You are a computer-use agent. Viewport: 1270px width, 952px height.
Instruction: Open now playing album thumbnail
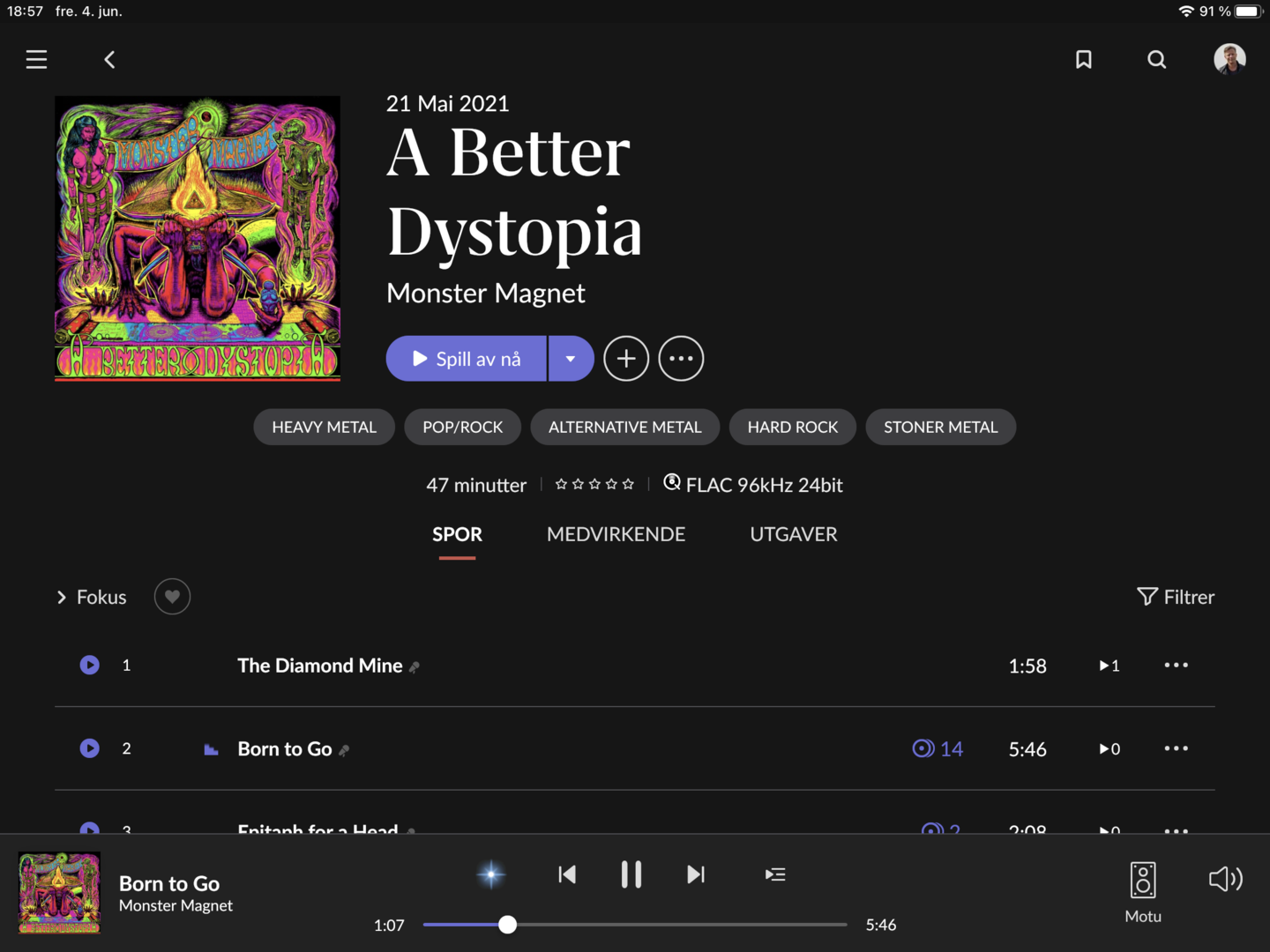[x=59, y=892]
